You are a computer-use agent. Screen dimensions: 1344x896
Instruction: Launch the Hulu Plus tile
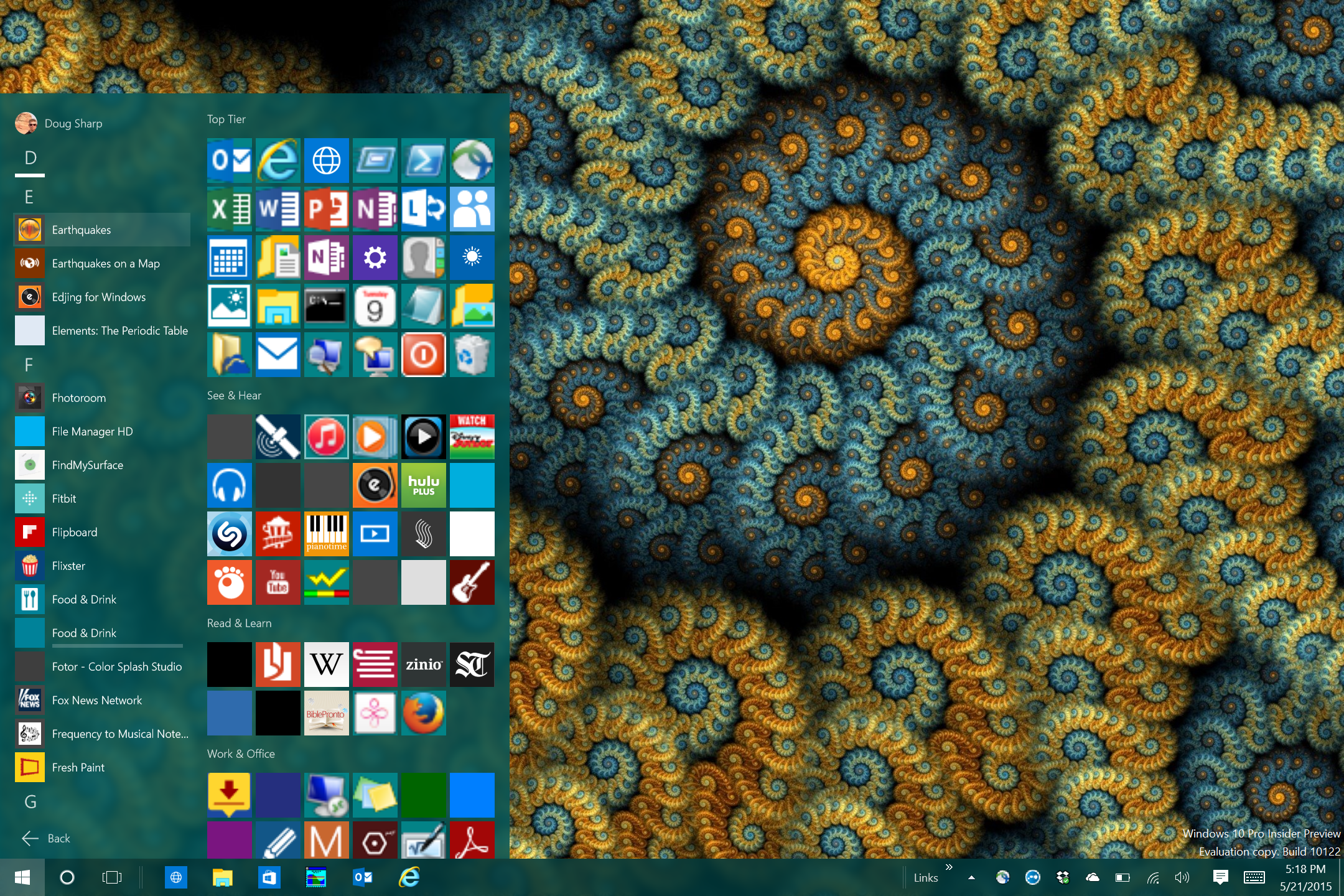[x=424, y=485]
